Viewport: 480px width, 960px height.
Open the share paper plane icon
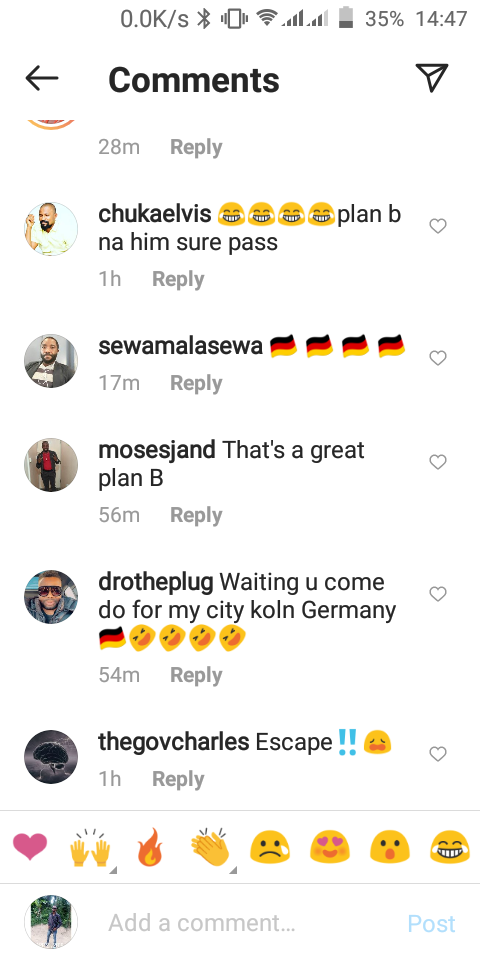(432, 78)
